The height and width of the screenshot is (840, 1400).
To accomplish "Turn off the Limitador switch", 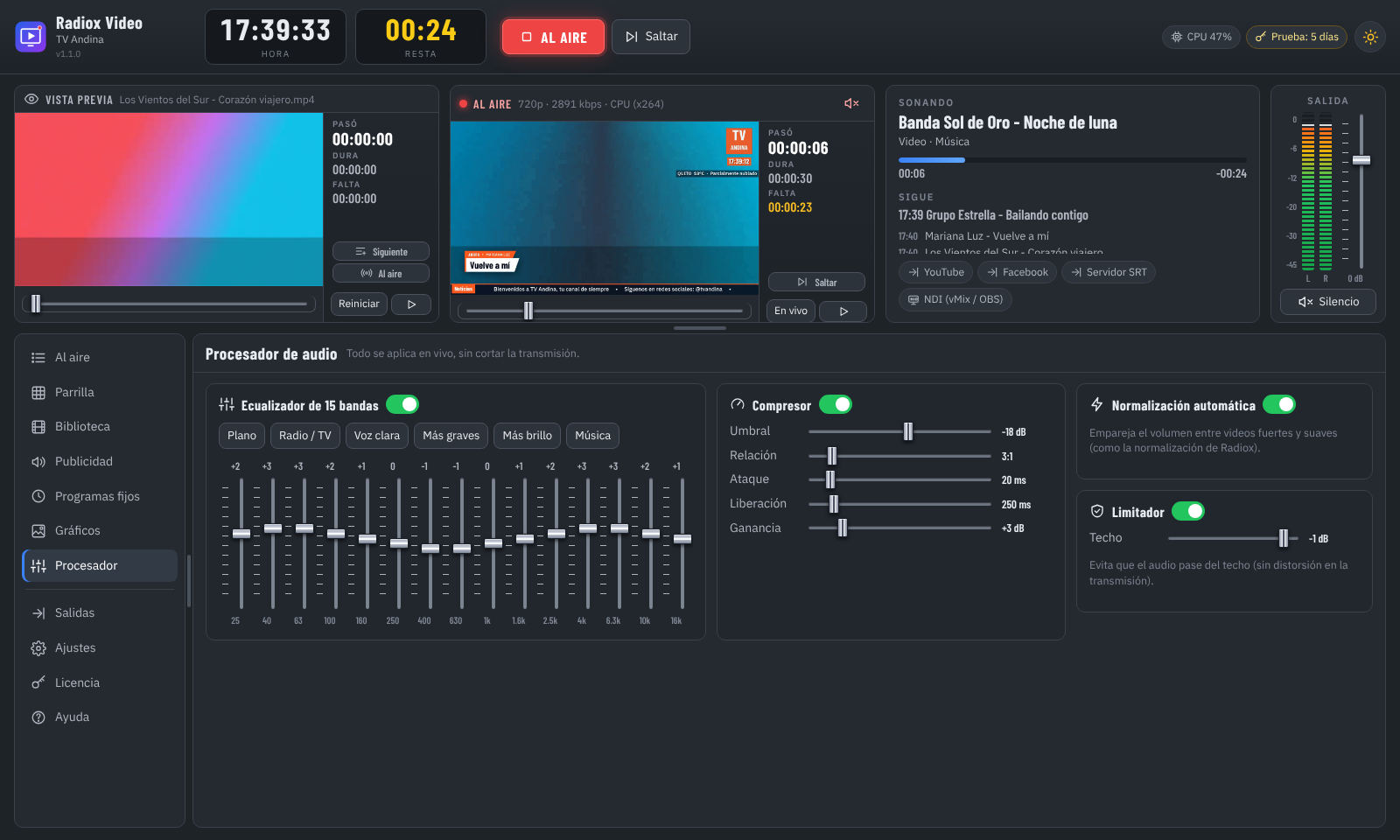I will [x=1188, y=511].
